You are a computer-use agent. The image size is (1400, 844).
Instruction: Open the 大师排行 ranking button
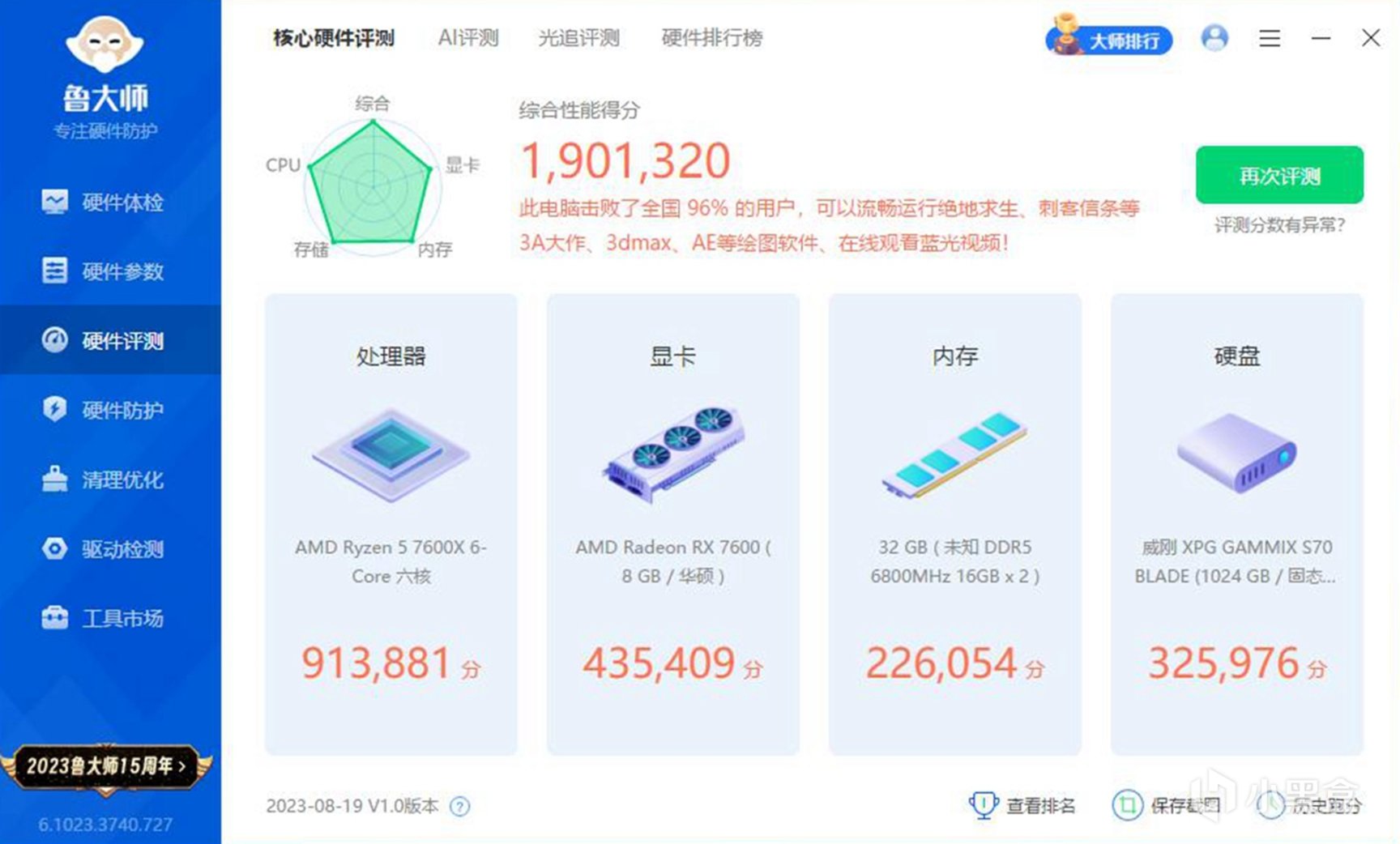click(1109, 37)
